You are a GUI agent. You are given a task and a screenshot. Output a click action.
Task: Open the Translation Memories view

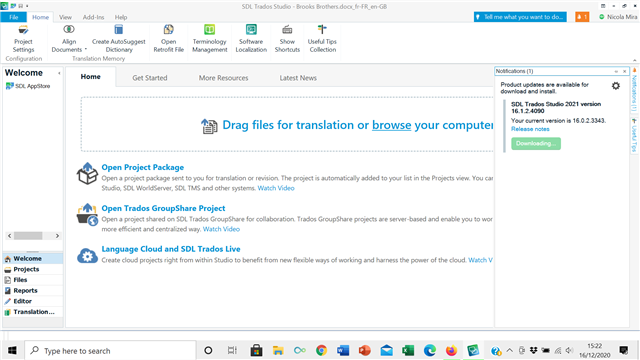coord(33,312)
